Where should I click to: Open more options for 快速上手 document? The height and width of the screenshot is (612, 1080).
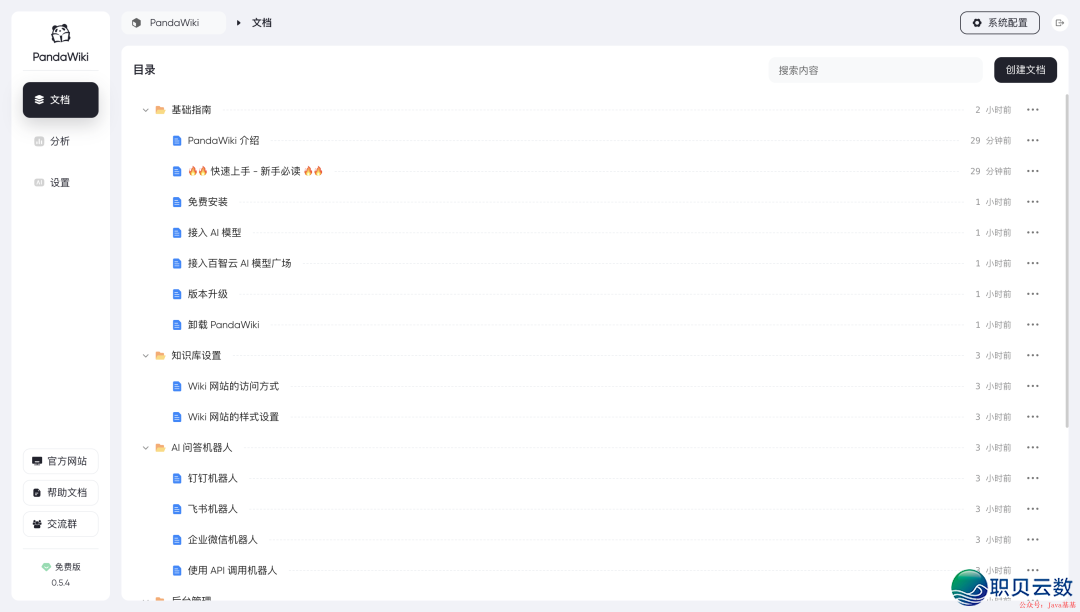tap(1032, 171)
